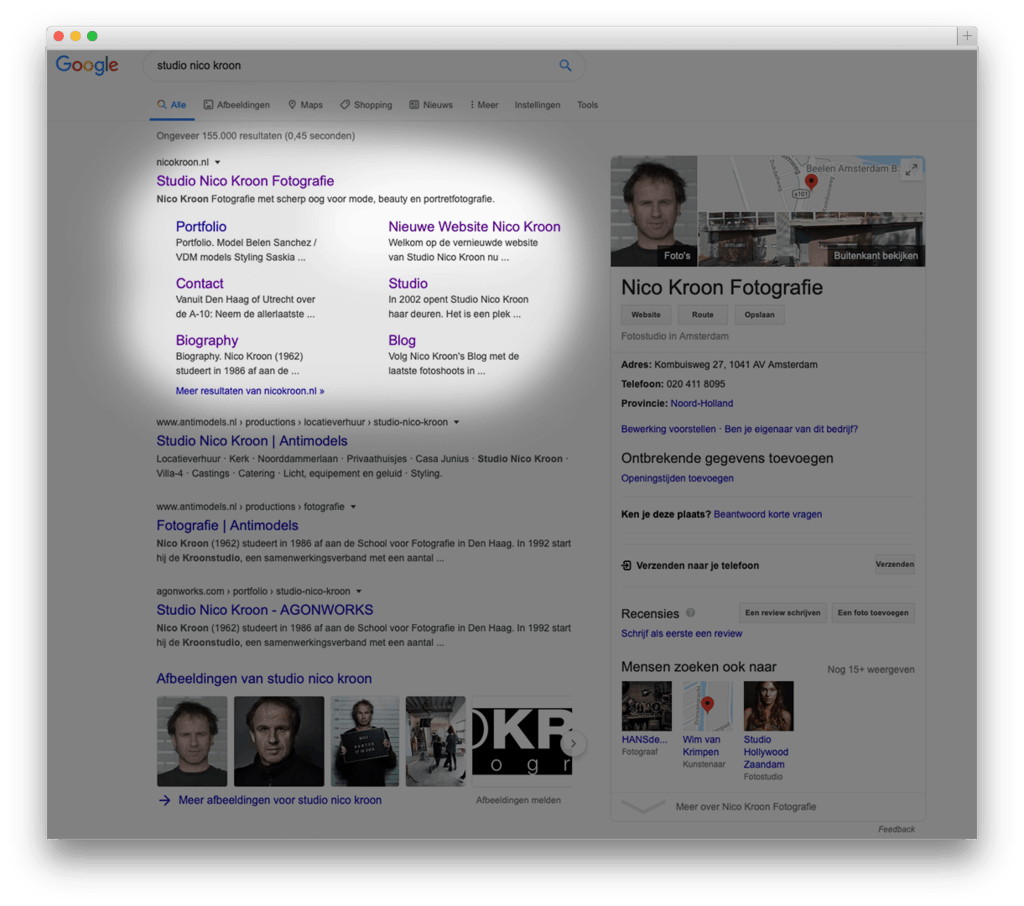
Task: Open the Blog sitelink
Action: 402,340
